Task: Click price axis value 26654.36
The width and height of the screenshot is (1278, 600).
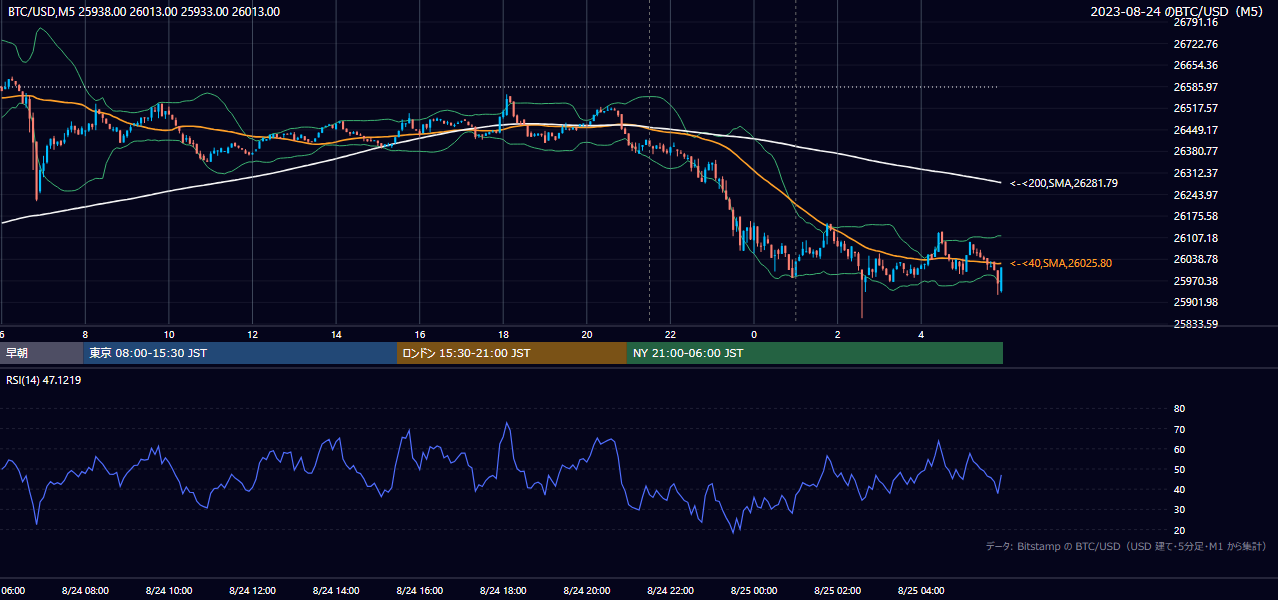Action: pos(1195,65)
